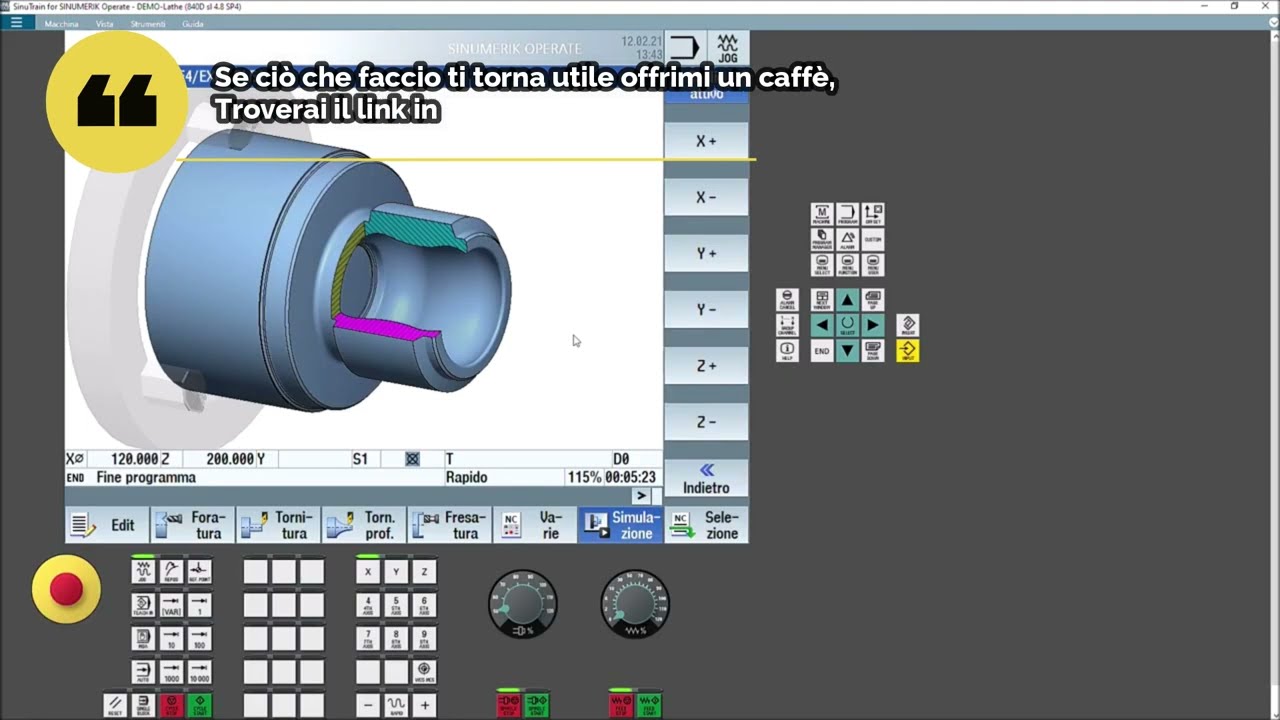Click the ALARM key with triangle
Viewport: 1280px width, 720px height.
[847, 239]
